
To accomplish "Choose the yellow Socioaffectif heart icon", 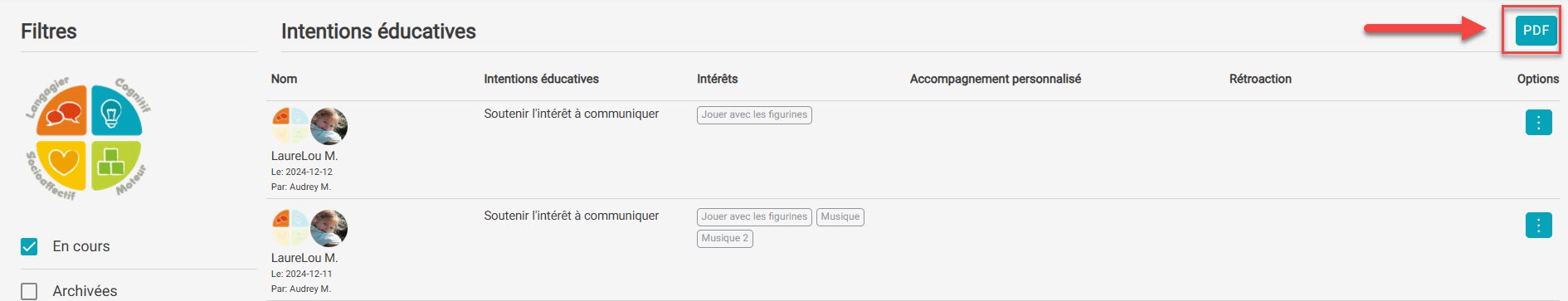I will [x=61, y=164].
